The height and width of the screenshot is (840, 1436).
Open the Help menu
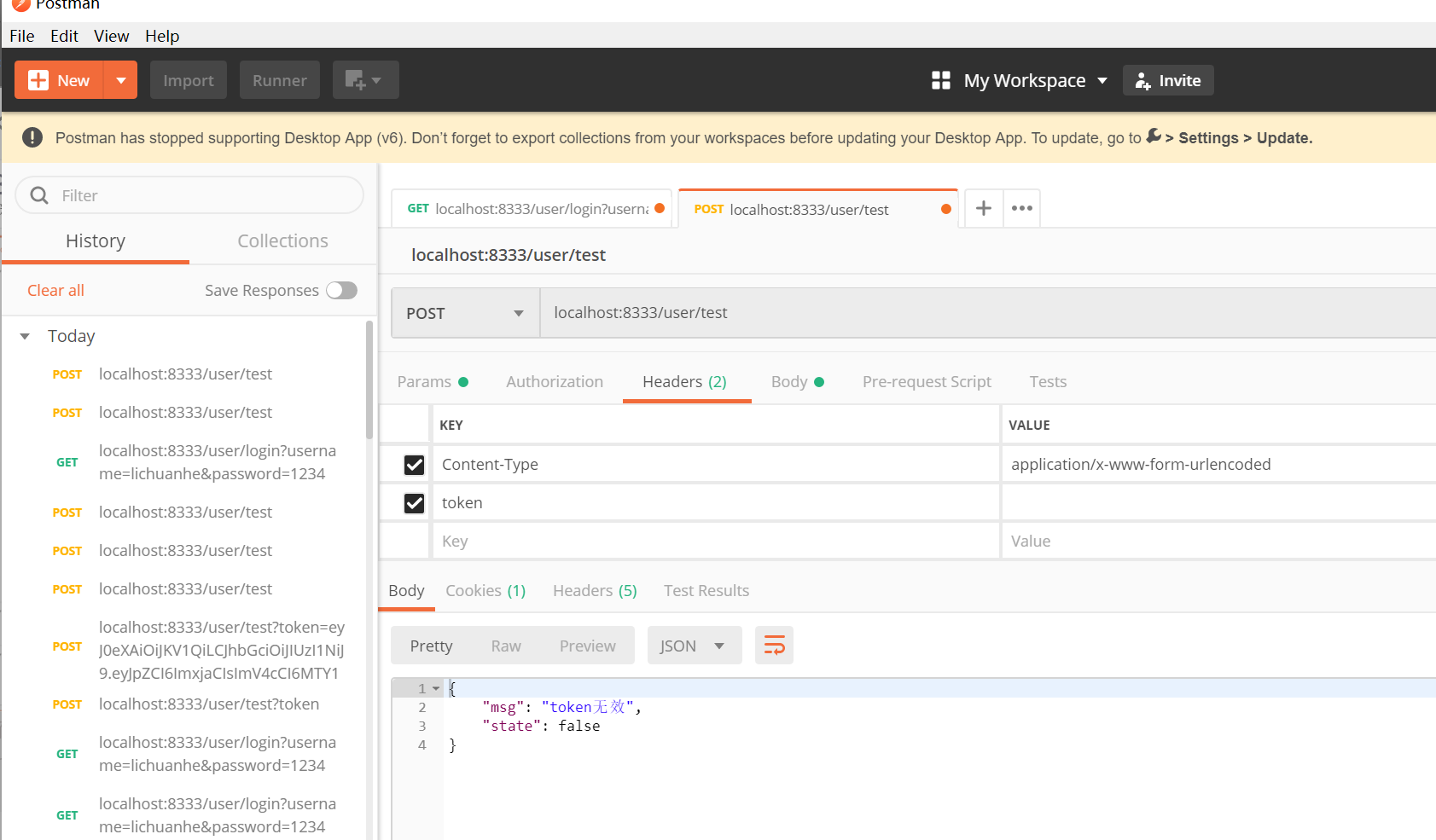(162, 36)
